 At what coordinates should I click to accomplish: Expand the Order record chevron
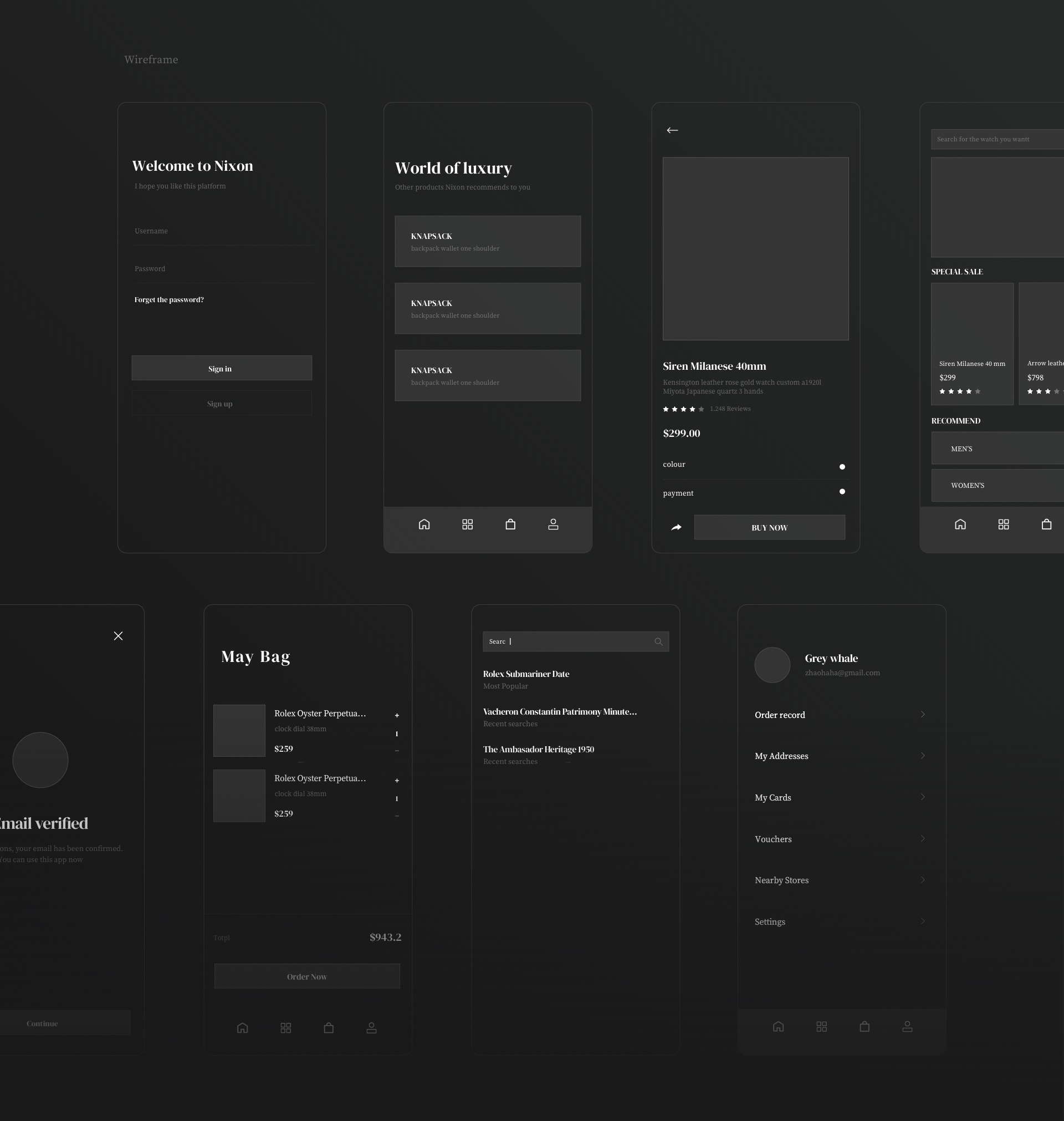(923, 714)
